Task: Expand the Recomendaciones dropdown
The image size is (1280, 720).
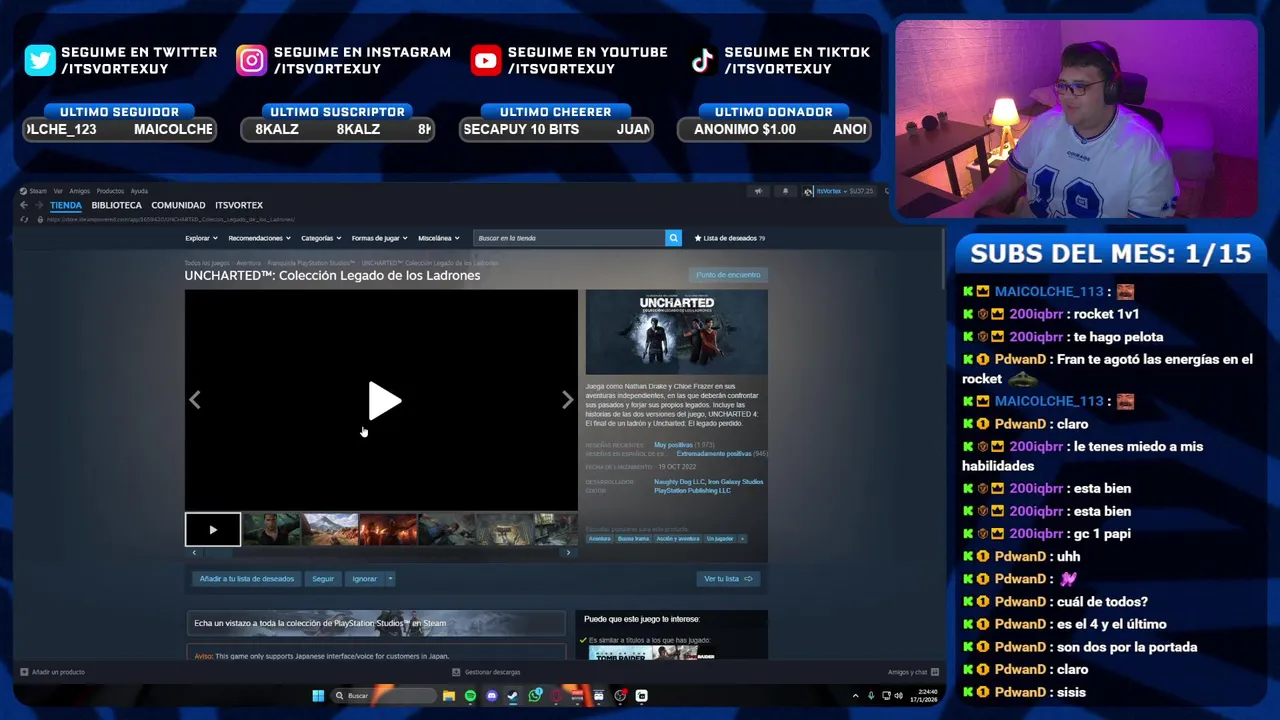Action: coord(259,238)
